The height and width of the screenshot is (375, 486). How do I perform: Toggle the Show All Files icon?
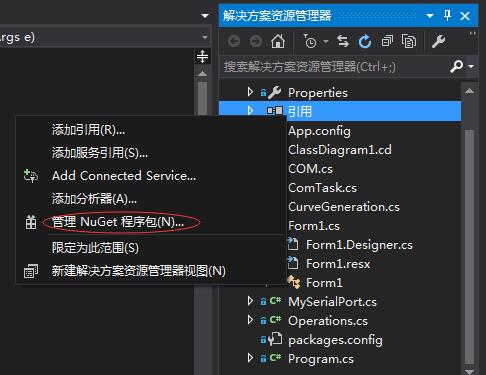409,42
